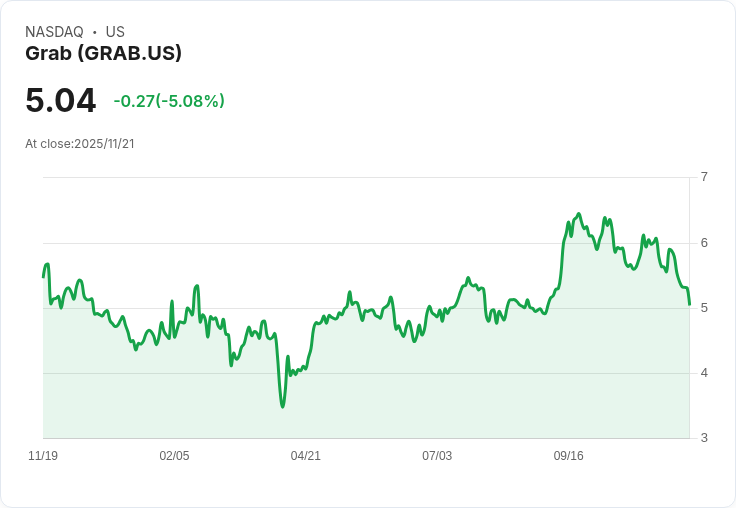Image resolution: width=736 pixels, height=508 pixels.
Task: Click the -0.27(-5.08%) price change text
Action: pos(169,101)
